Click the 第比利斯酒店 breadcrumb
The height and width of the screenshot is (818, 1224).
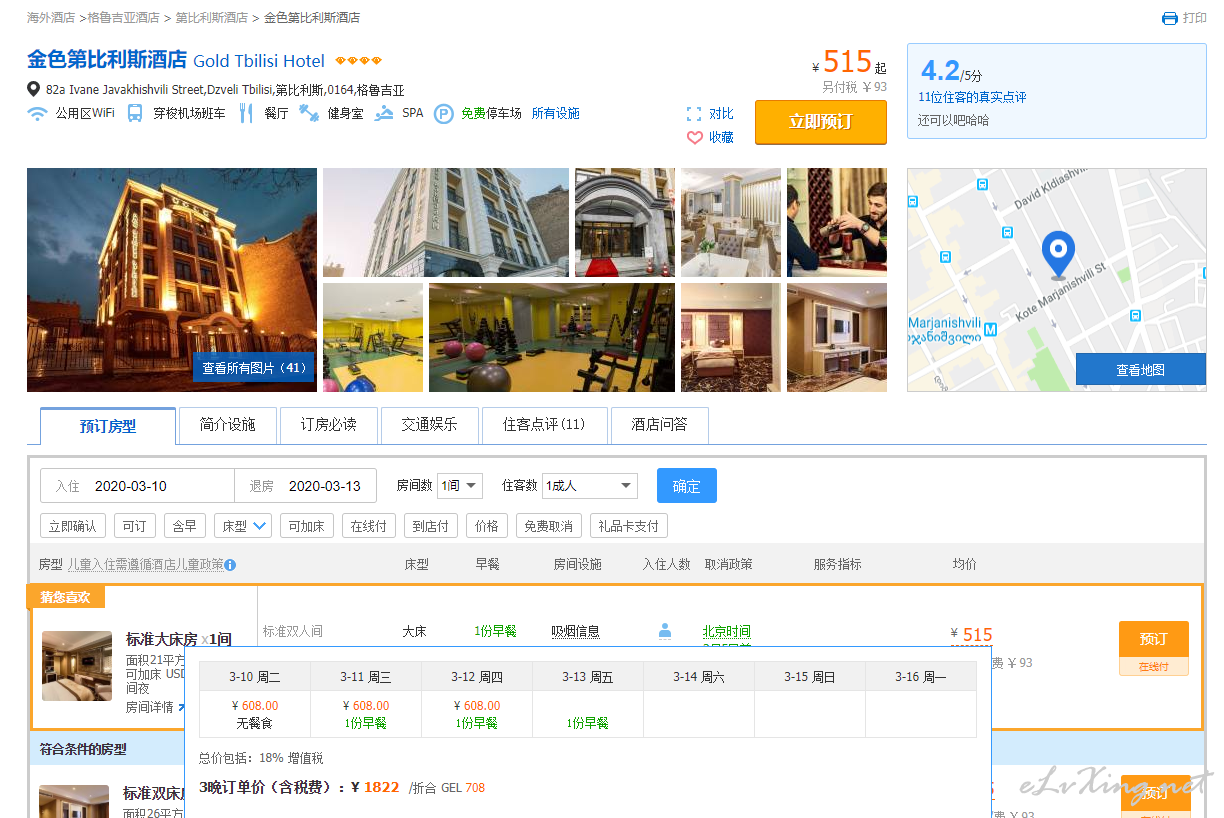pos(212,18)
